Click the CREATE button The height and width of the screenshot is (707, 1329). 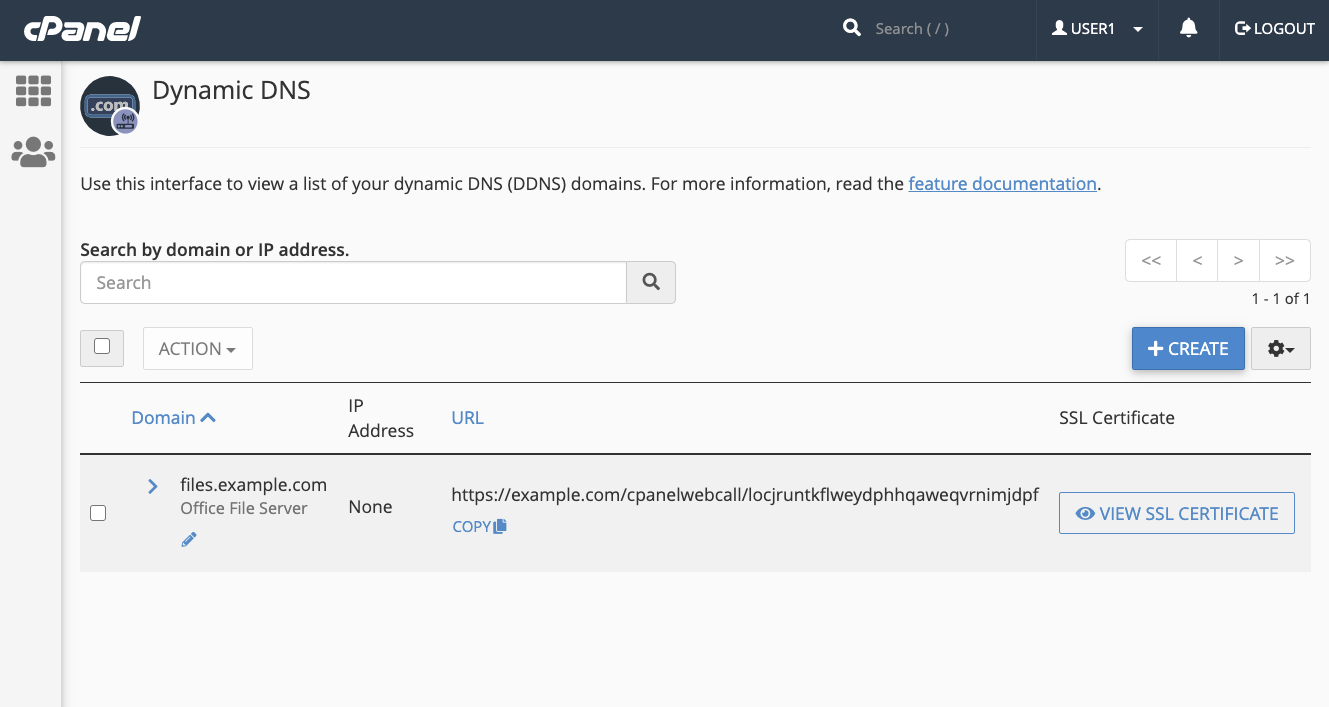pyautogui.click(x=1188, y=348)
